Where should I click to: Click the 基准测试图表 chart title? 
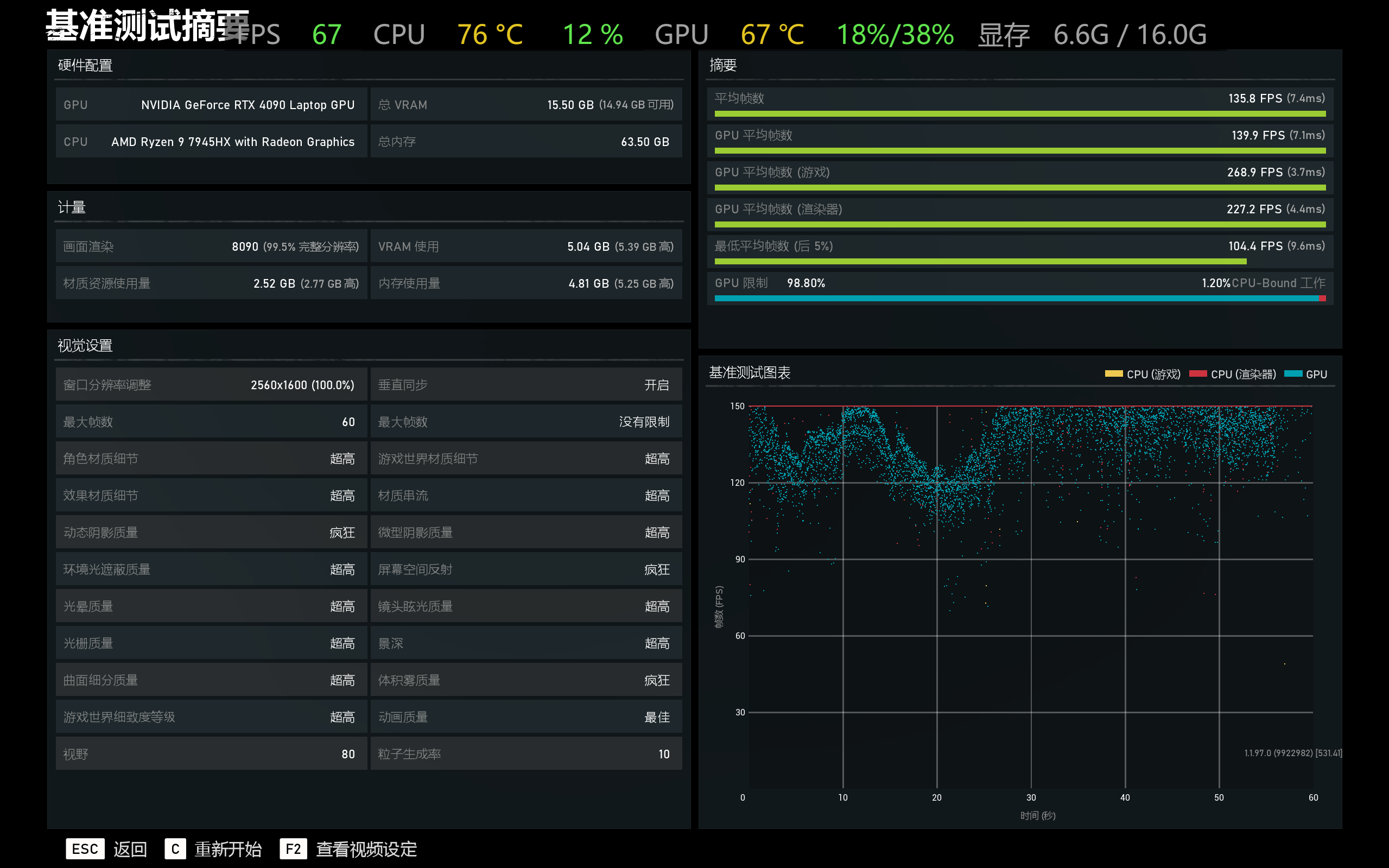(750, 372)
